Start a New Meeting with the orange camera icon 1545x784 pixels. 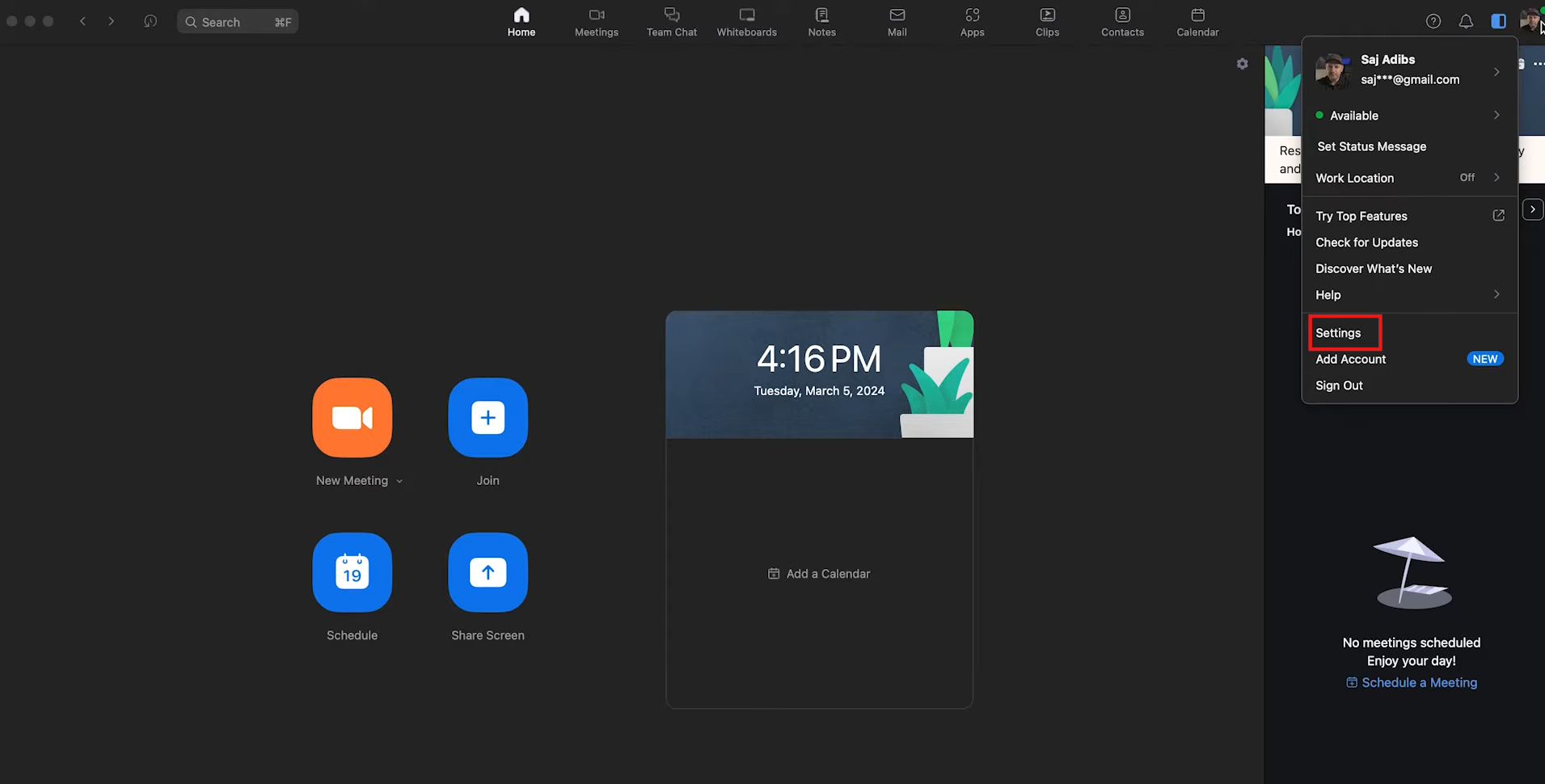click(x=352, y=417)
